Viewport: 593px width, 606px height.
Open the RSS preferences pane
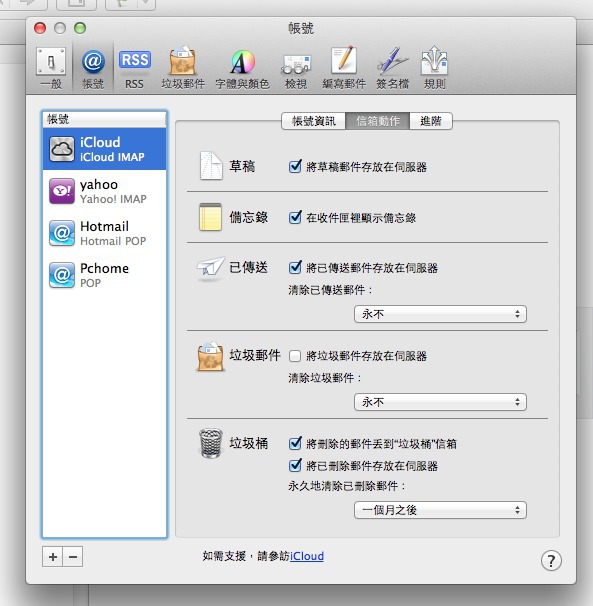[x=135, y=68]
